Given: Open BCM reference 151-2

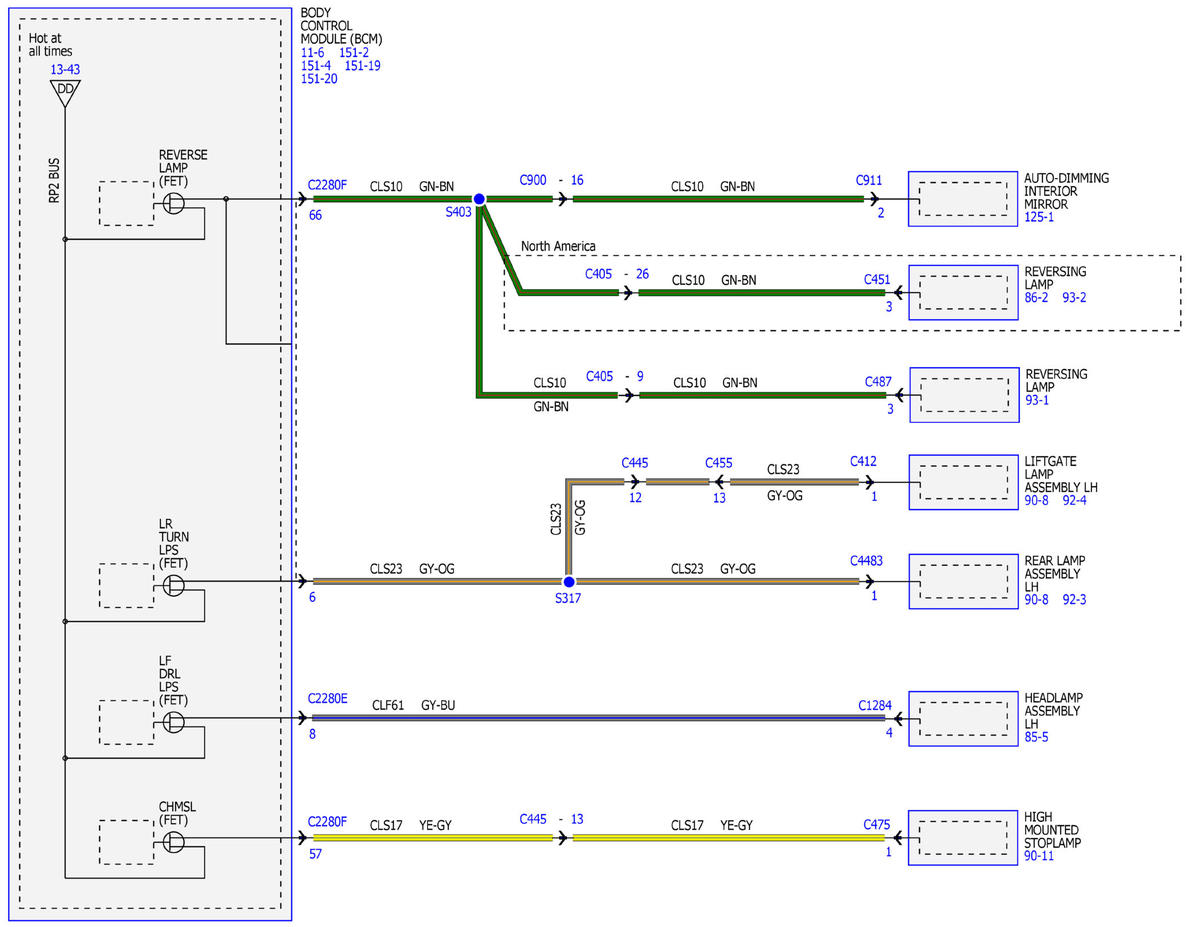Looking at the screenshot, I should (x=355, y=53).
